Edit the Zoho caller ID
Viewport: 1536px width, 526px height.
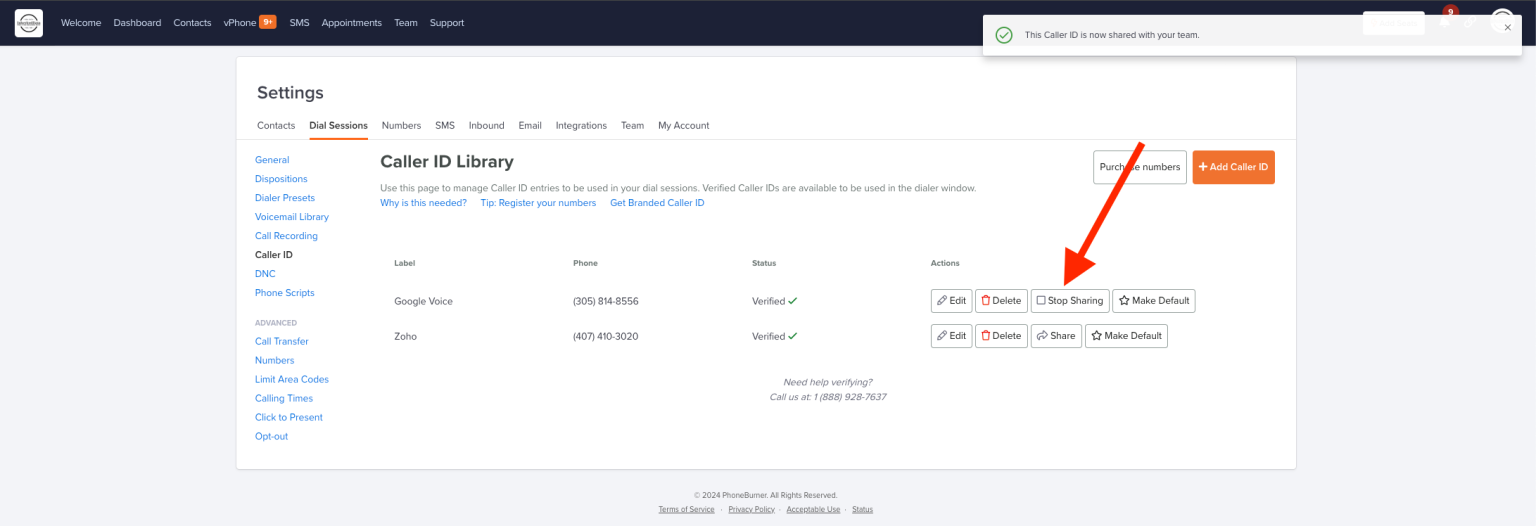[x=951, y=336]
